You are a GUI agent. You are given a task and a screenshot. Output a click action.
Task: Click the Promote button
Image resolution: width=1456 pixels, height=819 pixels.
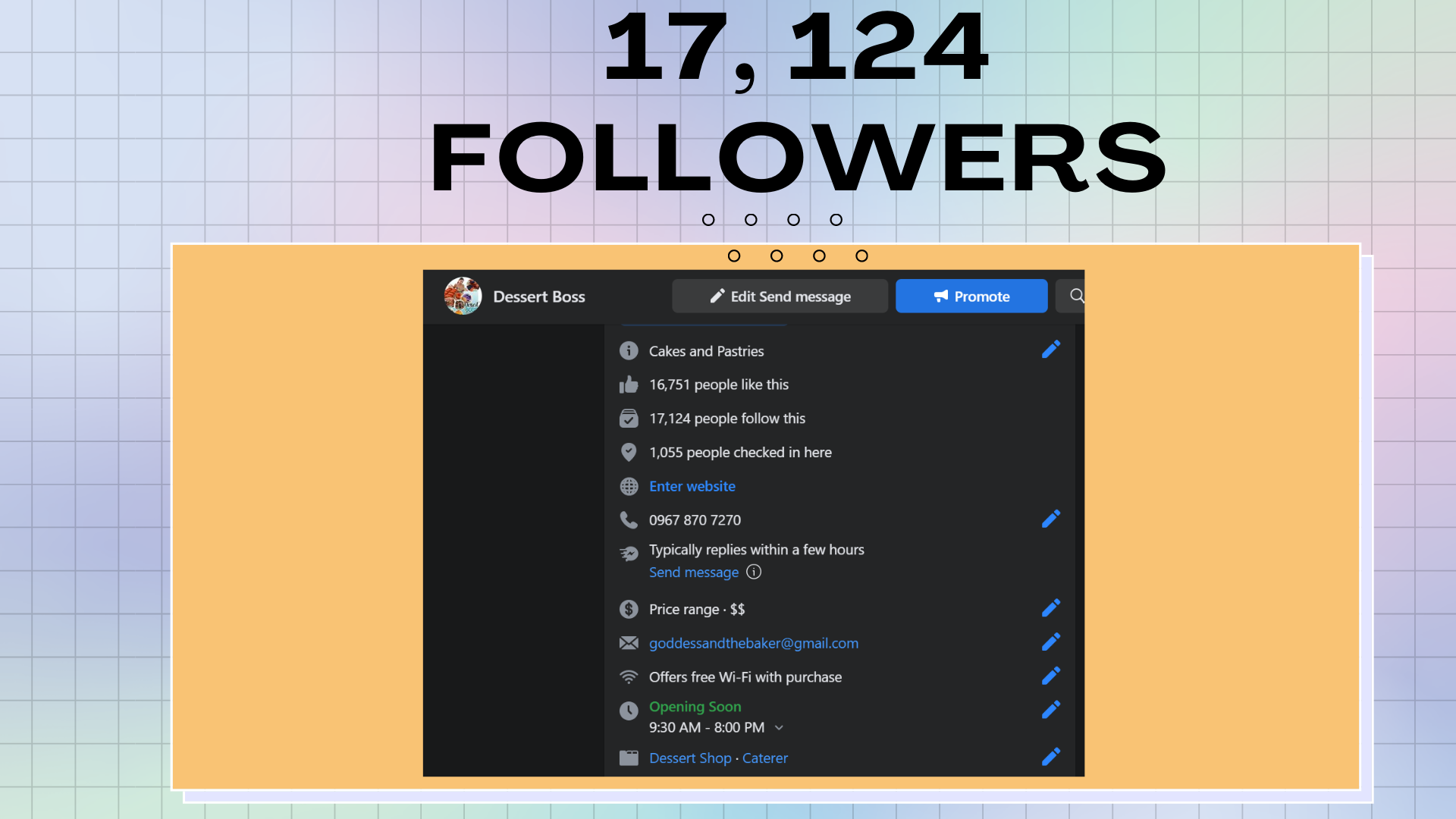[971, 296]
